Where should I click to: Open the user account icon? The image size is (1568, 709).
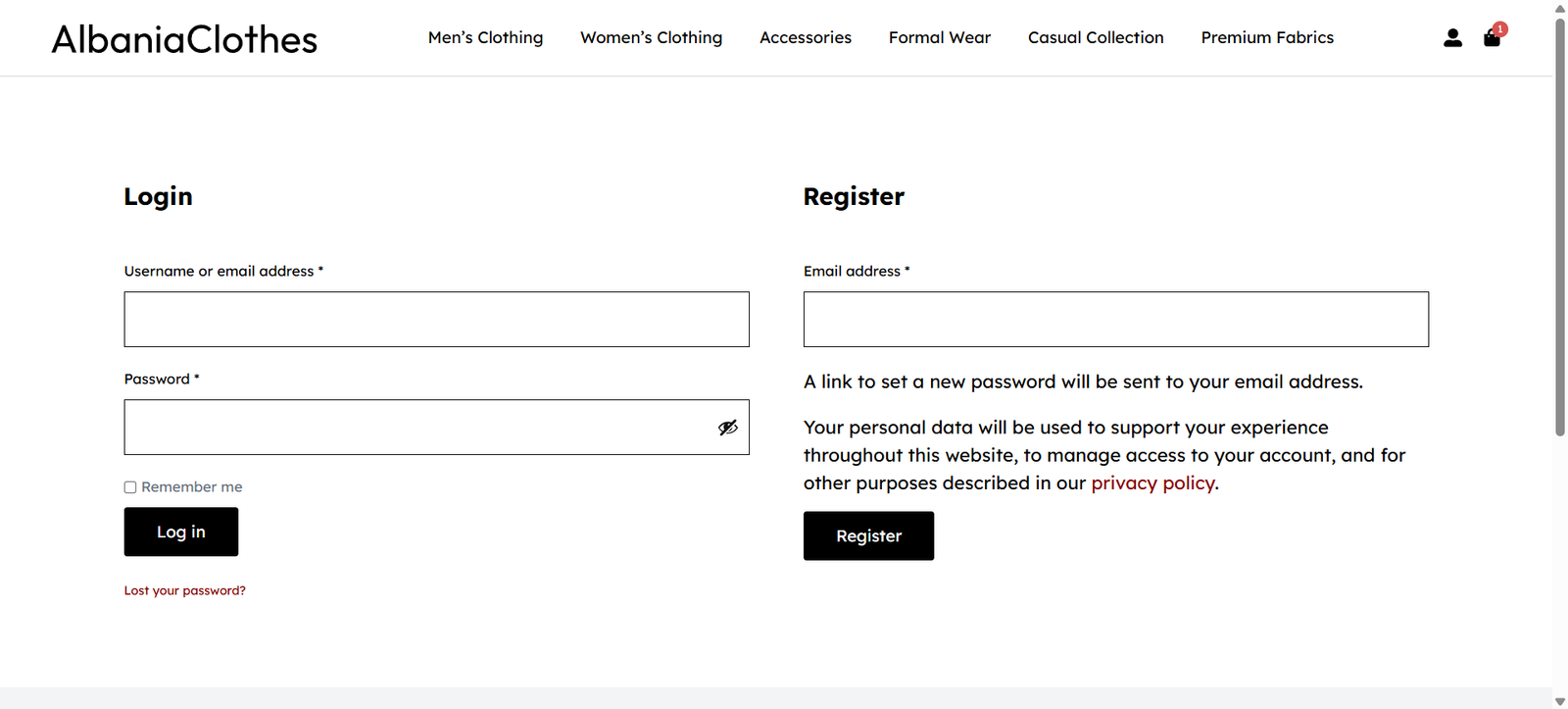(x=1452, y=38)
